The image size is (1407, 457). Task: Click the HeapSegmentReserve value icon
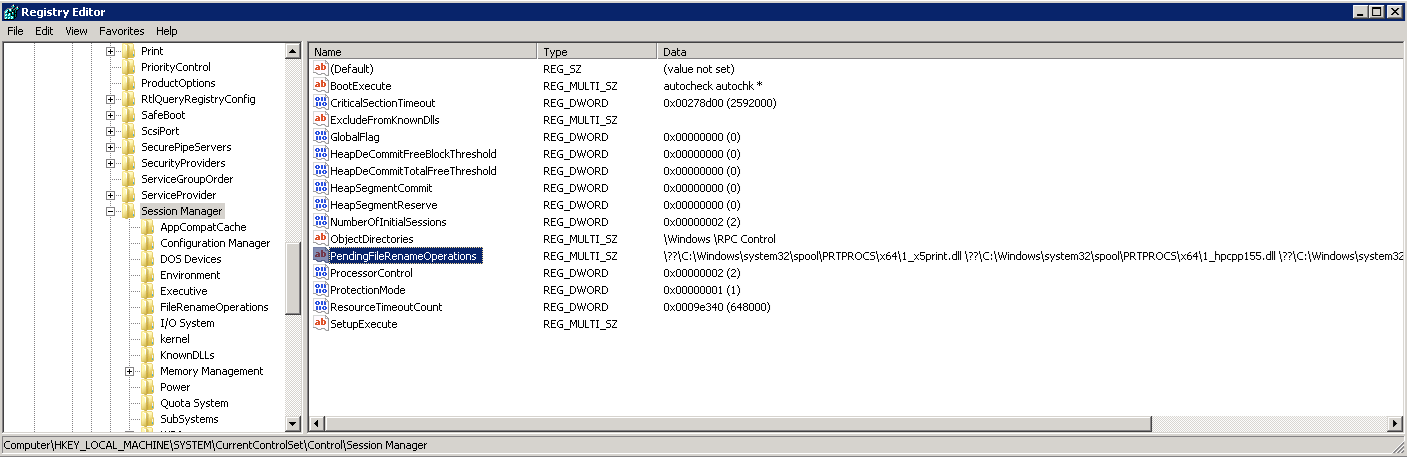(321, 205)
